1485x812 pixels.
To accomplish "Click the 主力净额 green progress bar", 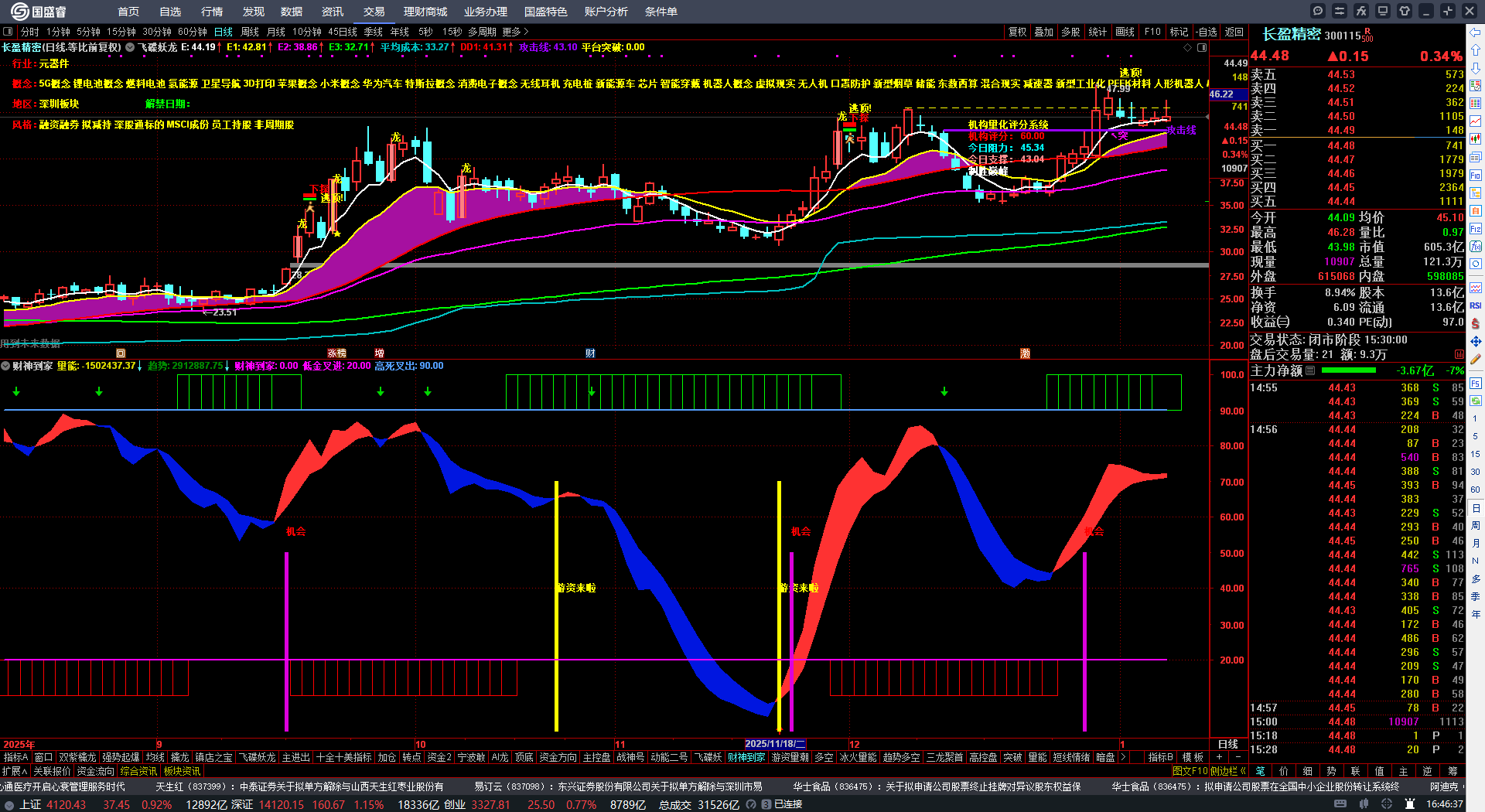I will [1349, 370].
